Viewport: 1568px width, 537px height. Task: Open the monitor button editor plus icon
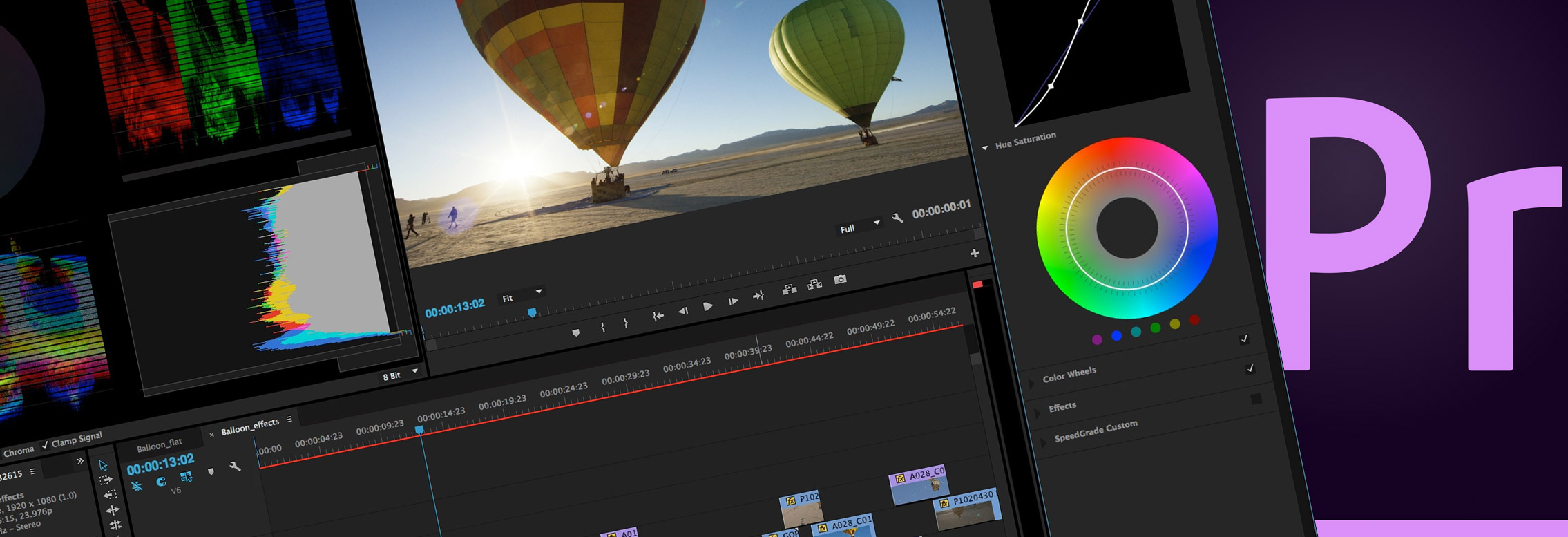975,253
